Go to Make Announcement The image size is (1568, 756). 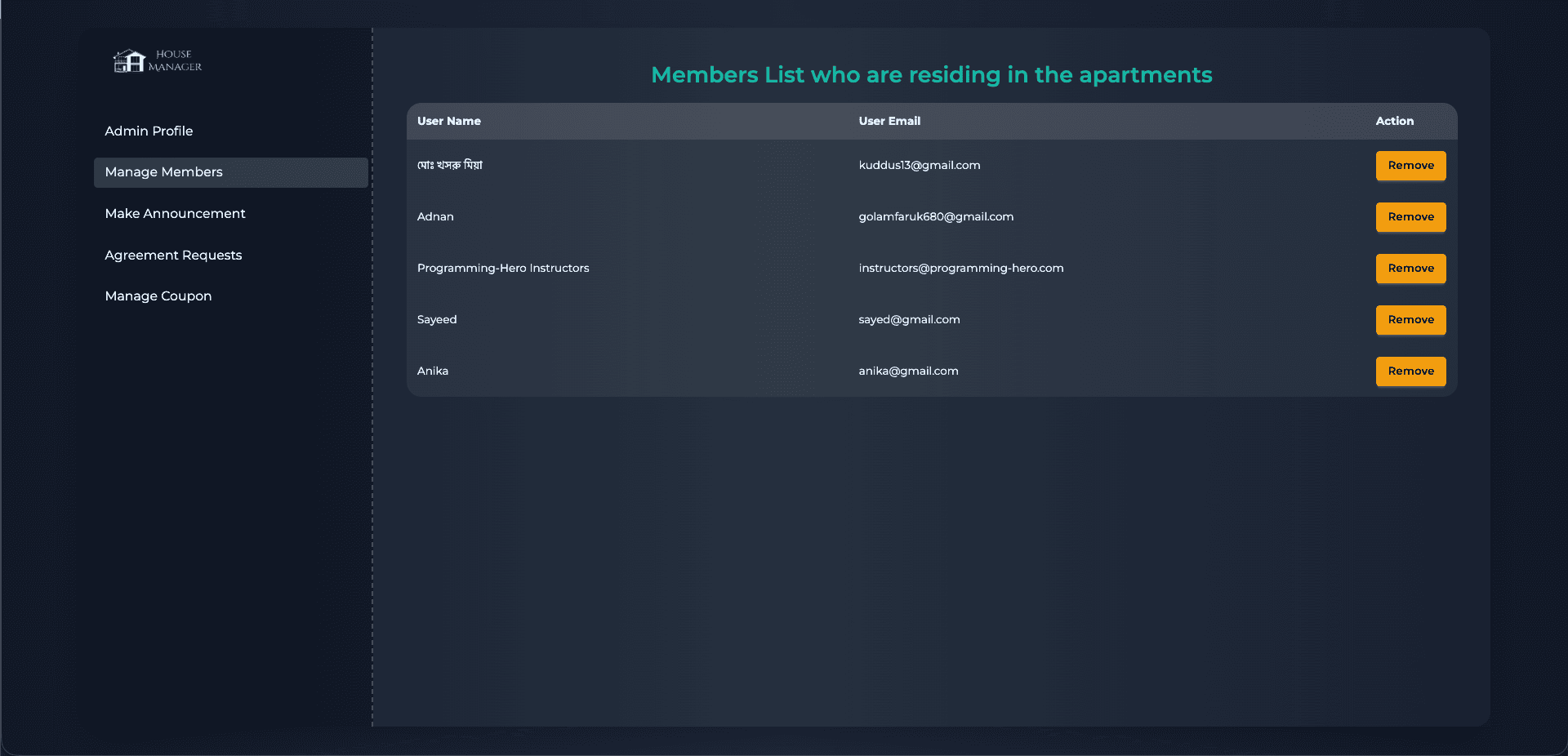[x=175, y=213]
